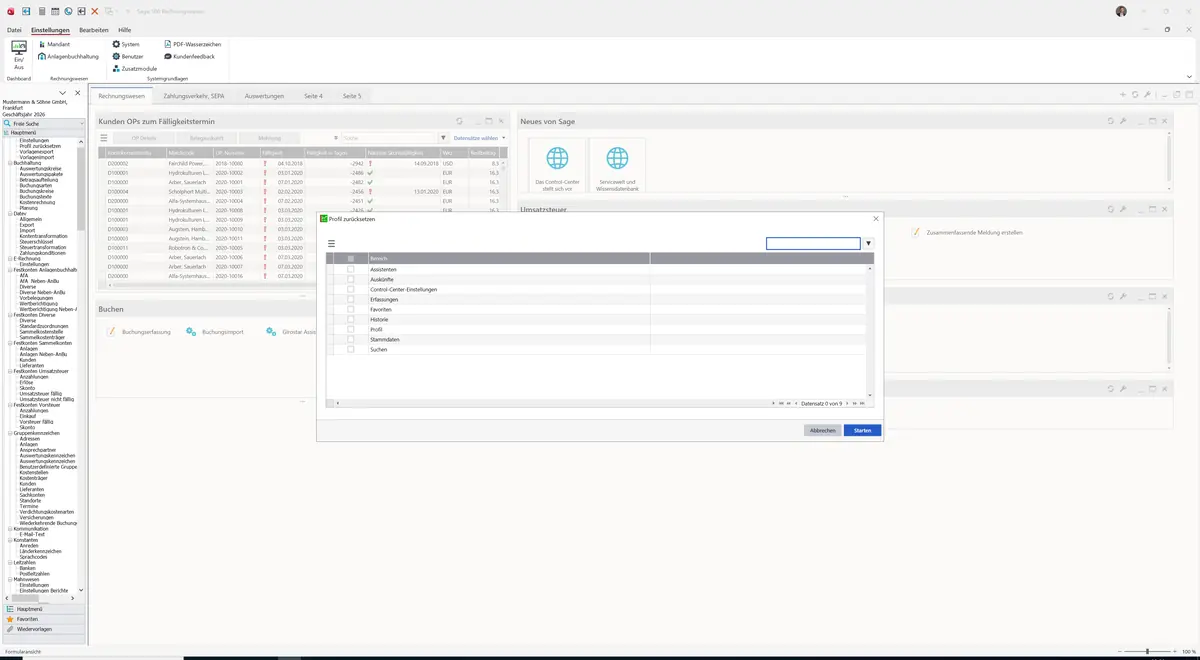The height and width of the screenshot is (660, 1200).
Task: Open the Benutzer settings
Action: click(x=128, y=57)
